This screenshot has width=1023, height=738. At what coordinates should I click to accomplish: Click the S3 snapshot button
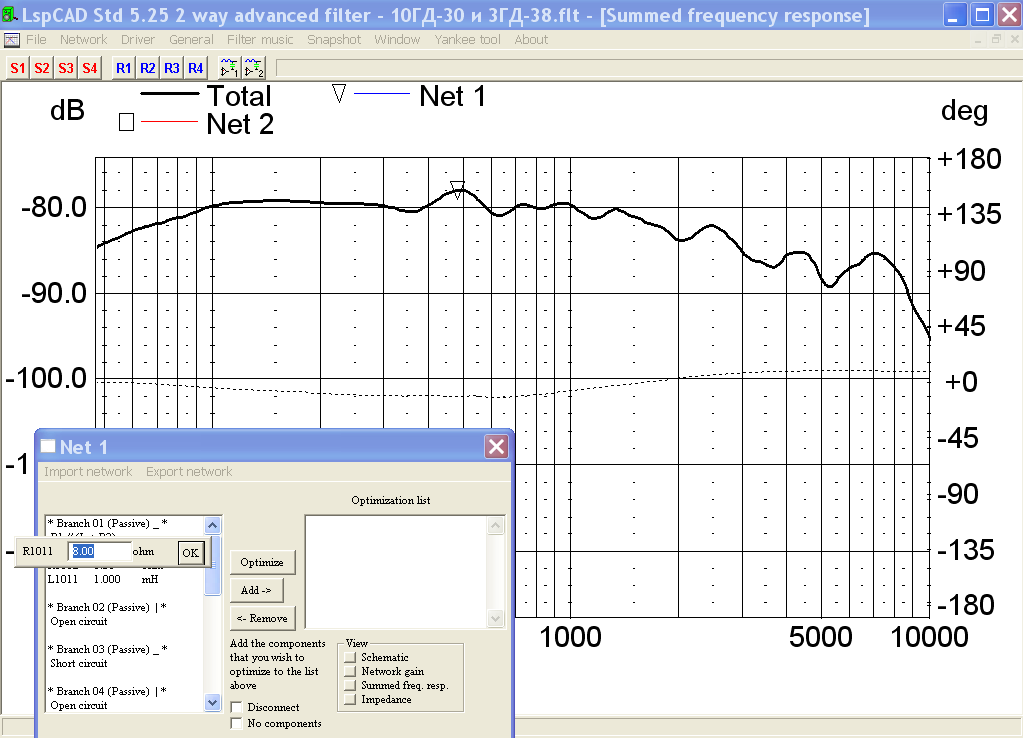(66, 68)
